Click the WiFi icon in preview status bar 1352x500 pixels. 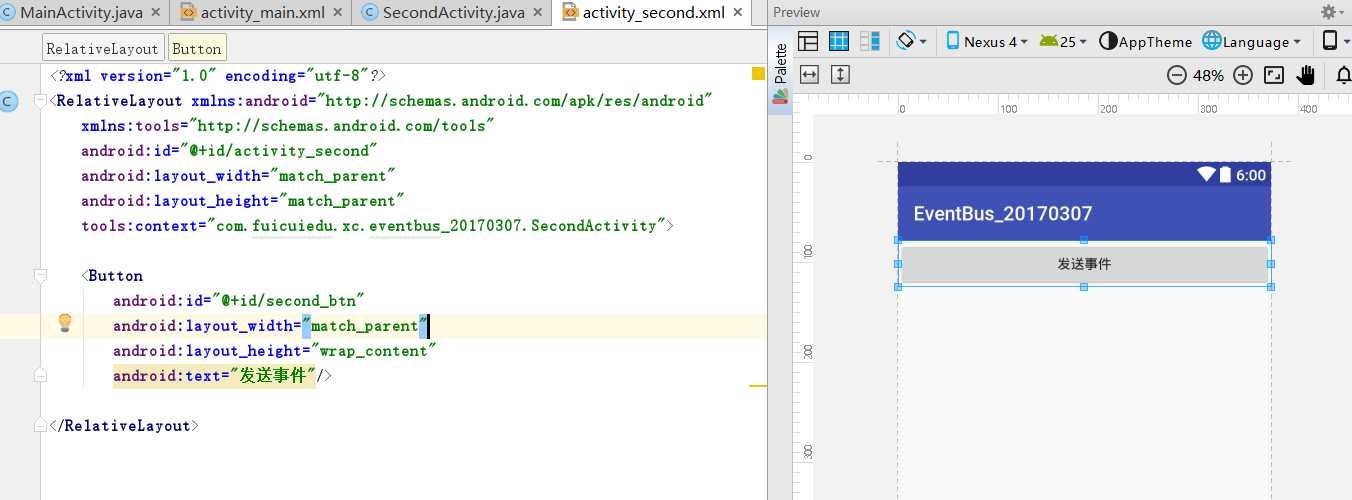pos(1206,174)
